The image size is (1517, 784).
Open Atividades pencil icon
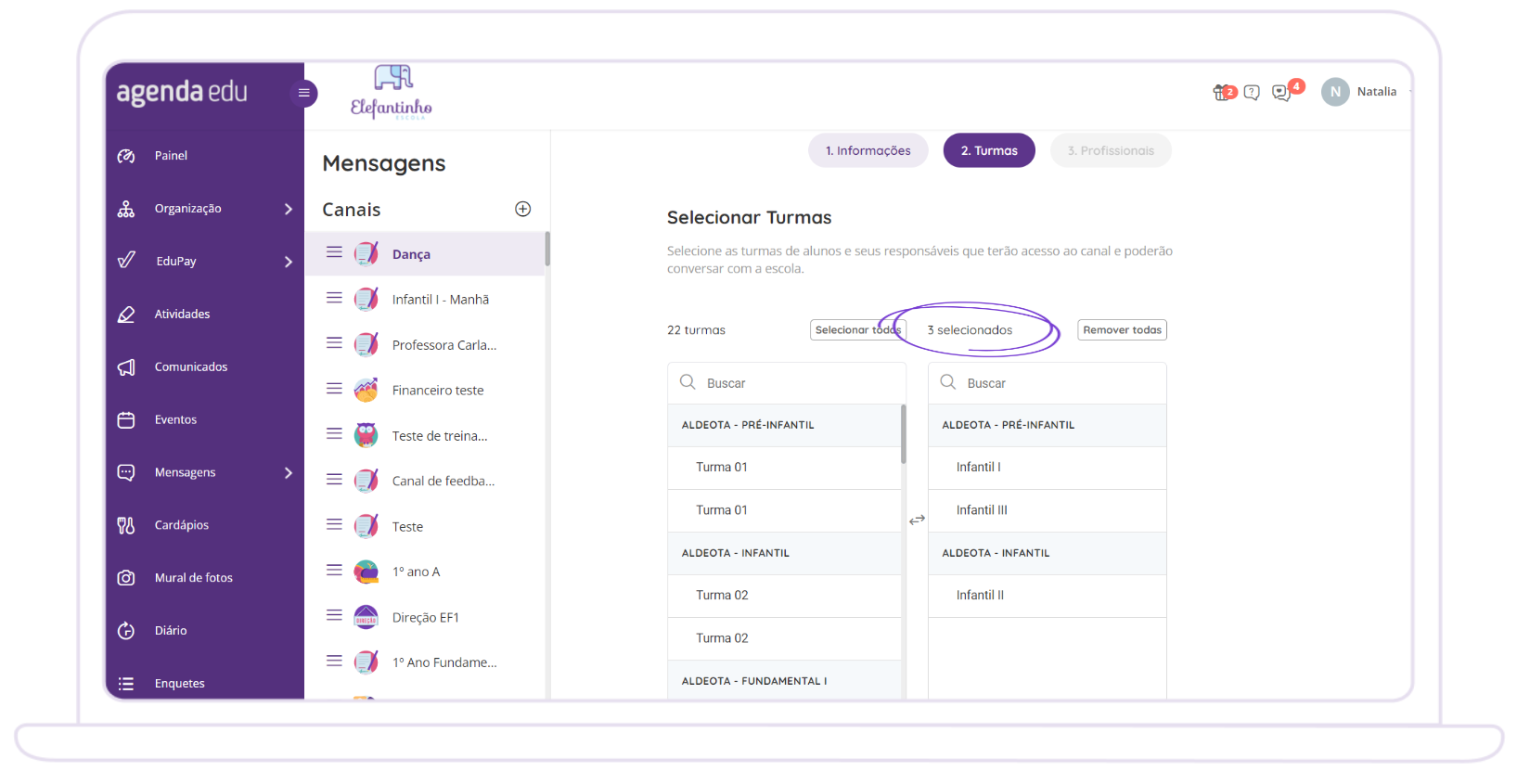coord(126,315)
